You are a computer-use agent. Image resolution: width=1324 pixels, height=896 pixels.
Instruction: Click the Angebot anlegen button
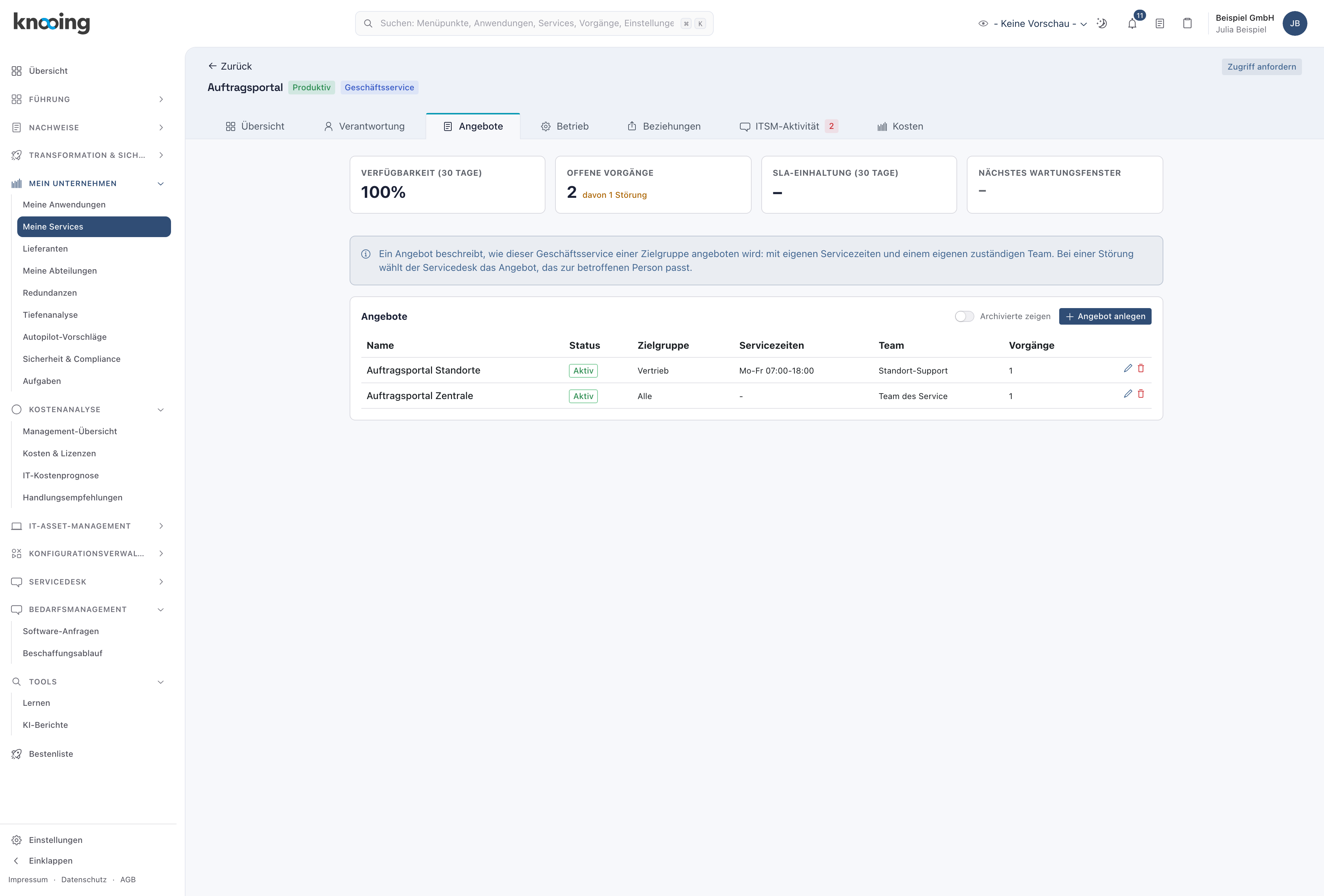[1105, 316]
